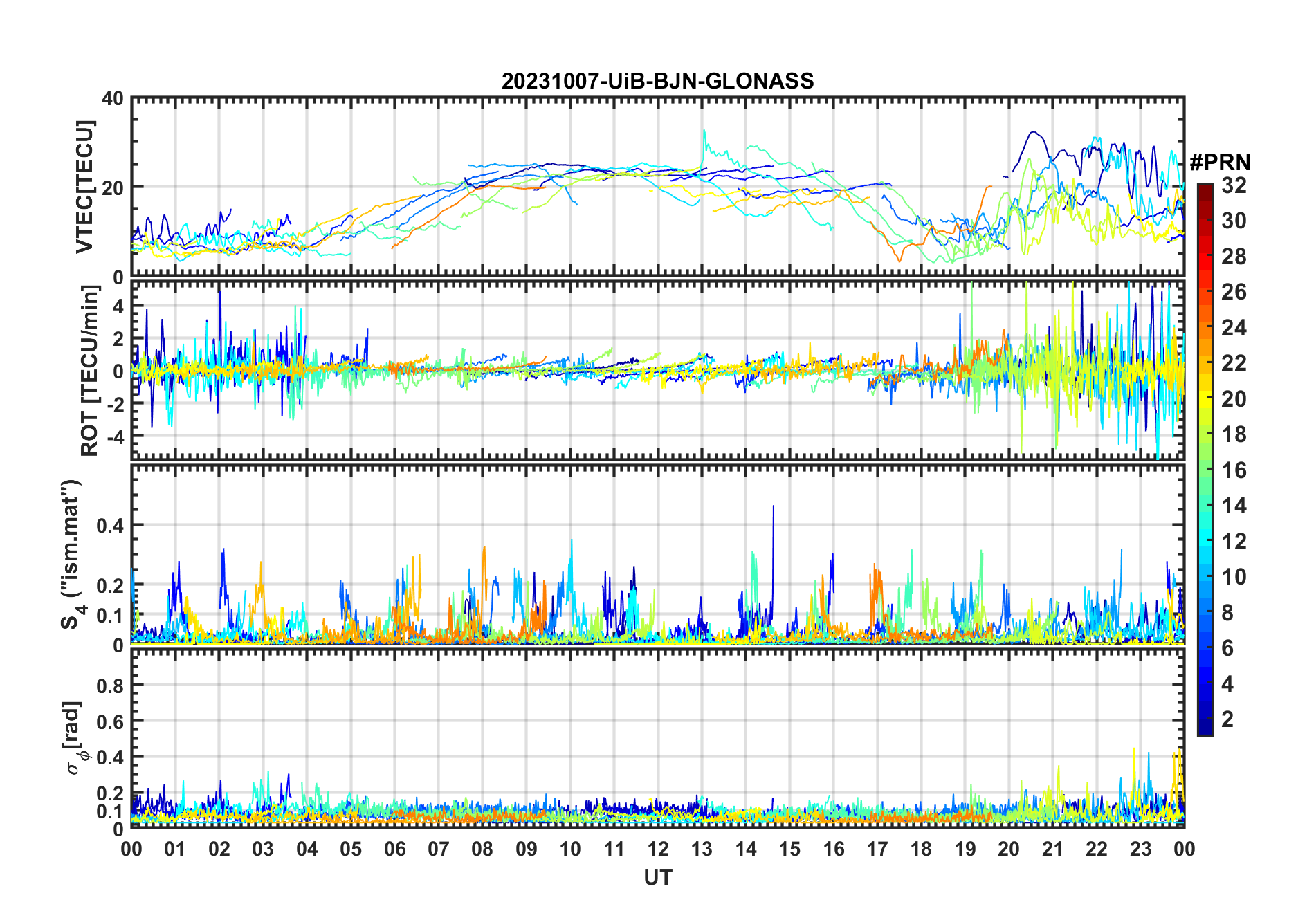Click the 0.8 tick on the σφ axis
The image size is (1316, 920).
pyautogui.click(x=111, y=686)
